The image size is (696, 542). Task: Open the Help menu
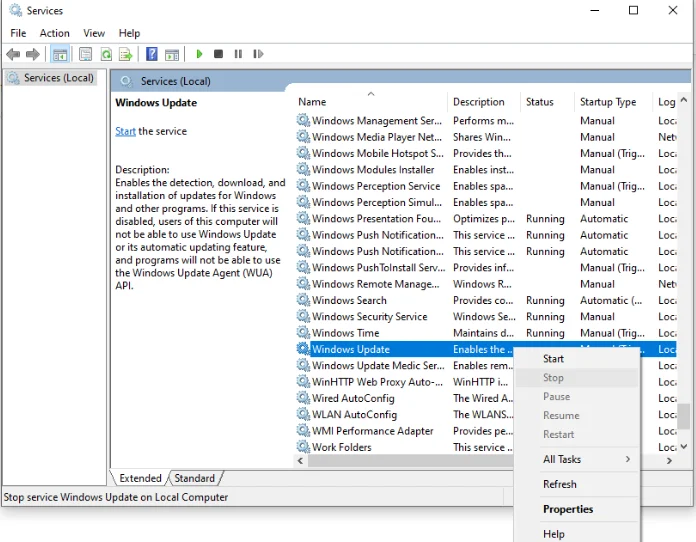click(129, 33)
